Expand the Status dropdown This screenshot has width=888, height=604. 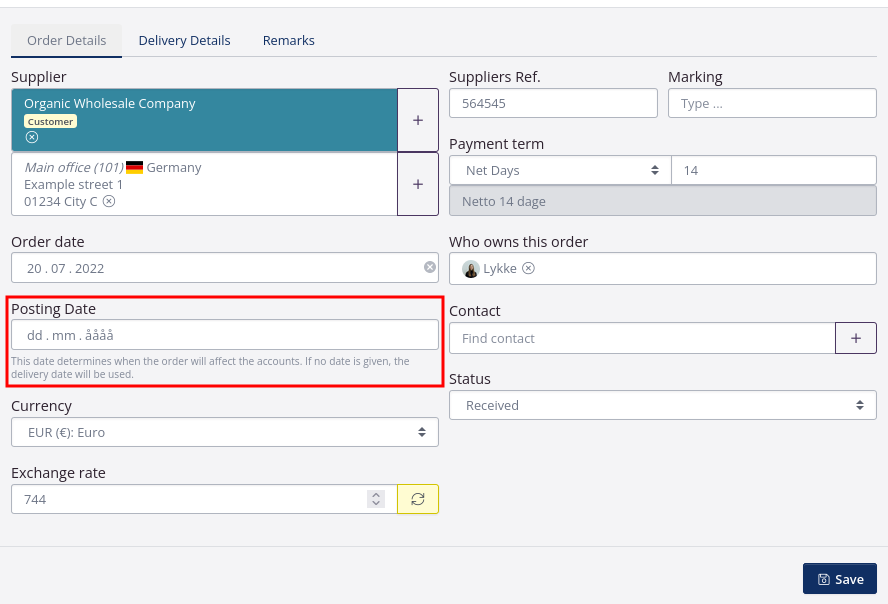[662, 405]
